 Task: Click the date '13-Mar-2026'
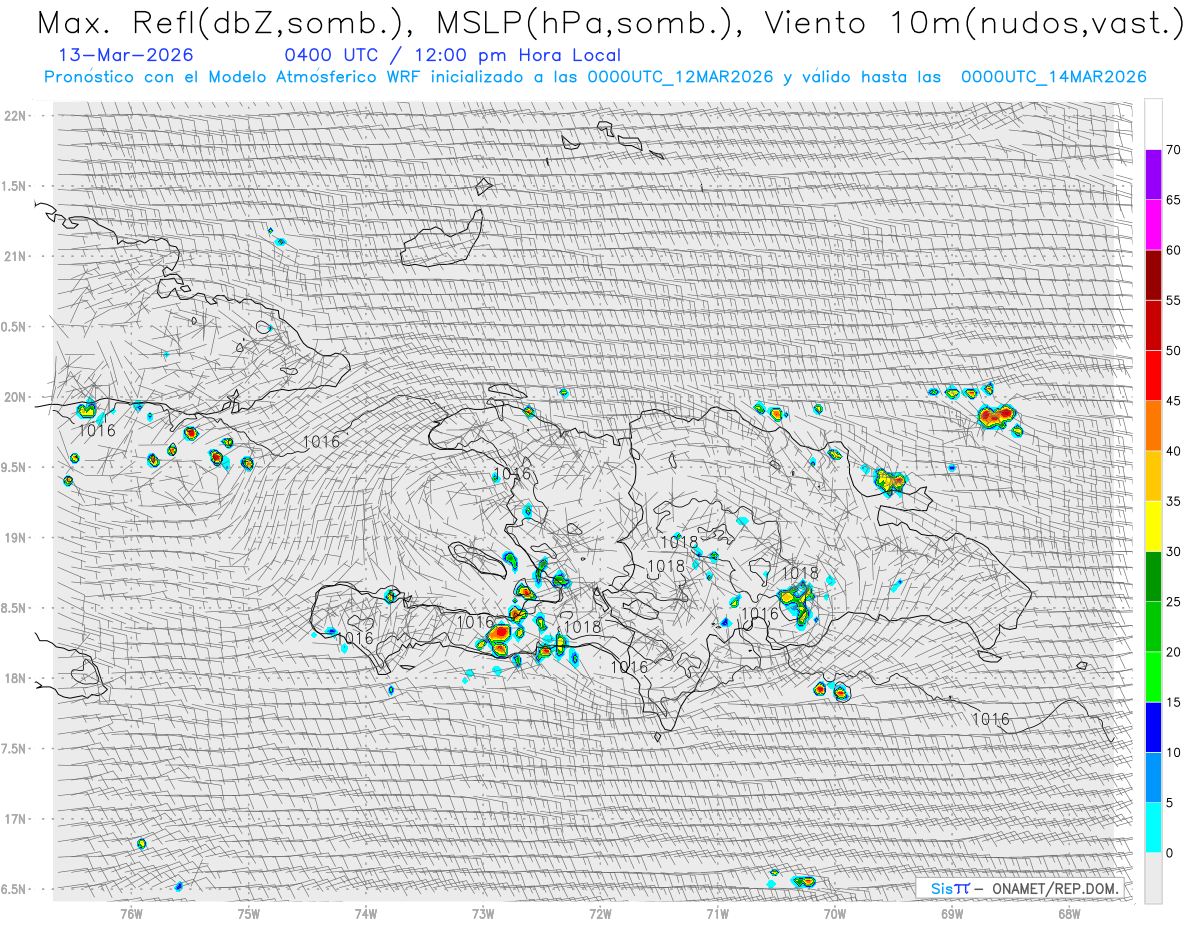tap(127, 56)
